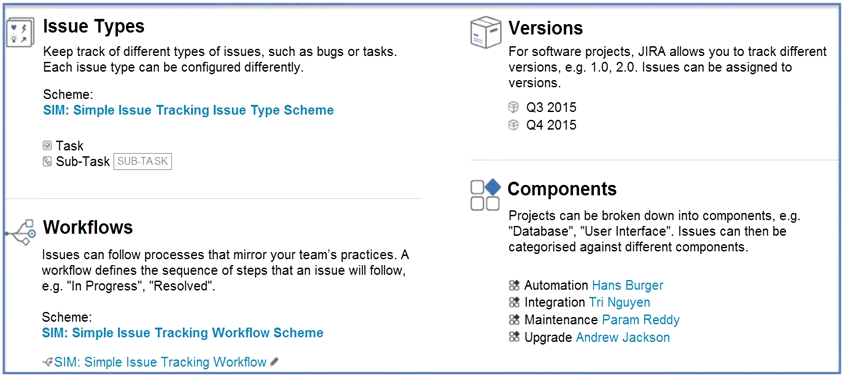Open Simple Issue Tracking Issue Type Scheme
Image resolution: width=845 pixels, height=379 pixels.
[x=188, y=111]
